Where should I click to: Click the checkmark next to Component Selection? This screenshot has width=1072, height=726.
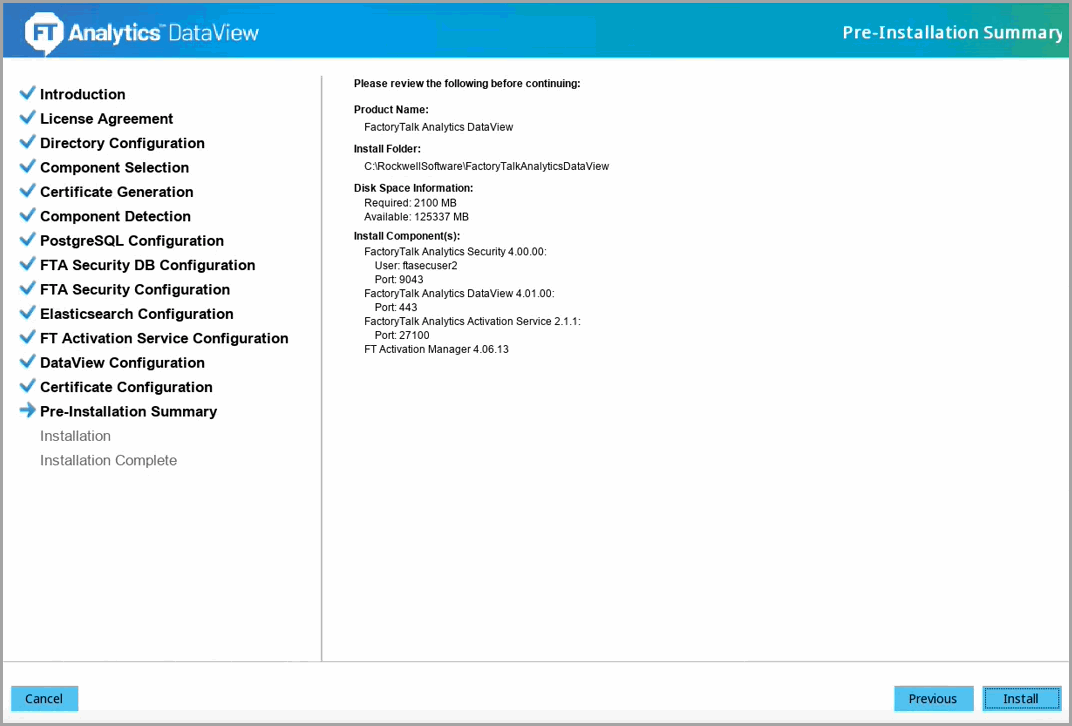click(x=27, y=167)
